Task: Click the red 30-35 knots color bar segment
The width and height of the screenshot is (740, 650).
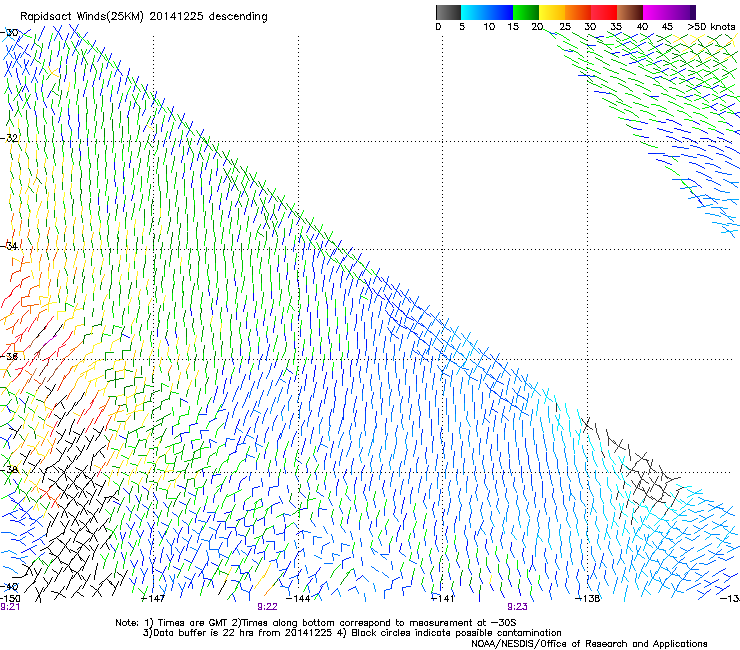Action: [604, 12]
